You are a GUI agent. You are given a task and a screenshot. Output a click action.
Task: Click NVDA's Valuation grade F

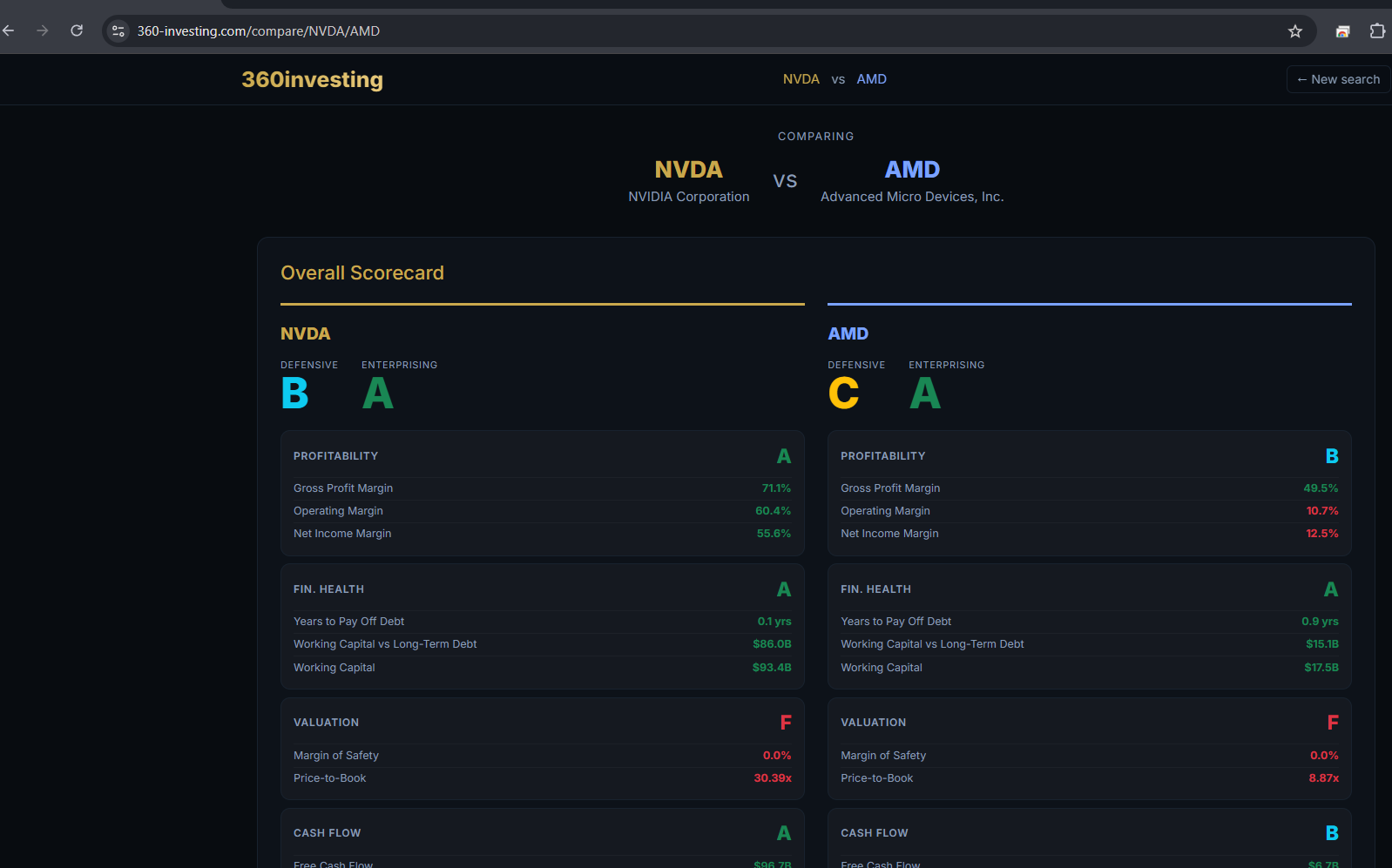click(786, 723)
